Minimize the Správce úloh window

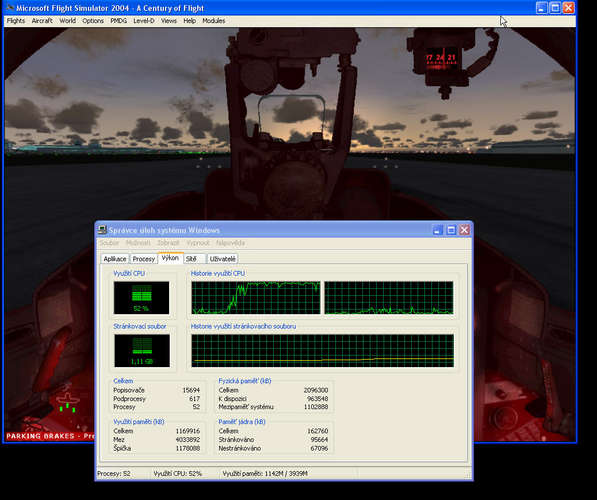[x=437, y=230]
